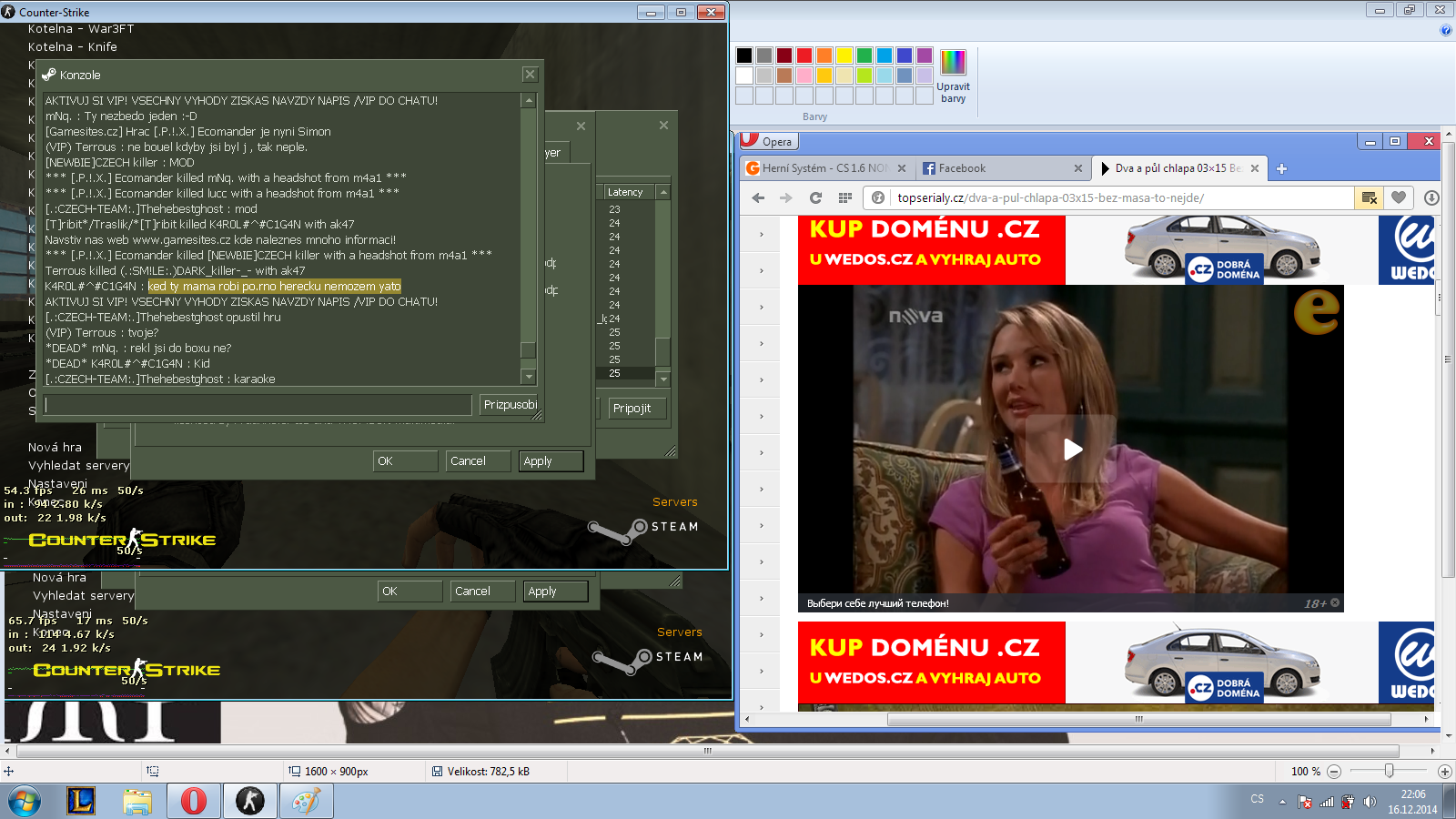Open the Opera downloads arrow icon
This screenshot has width=1456, height=819.
tap(1431, 197)
